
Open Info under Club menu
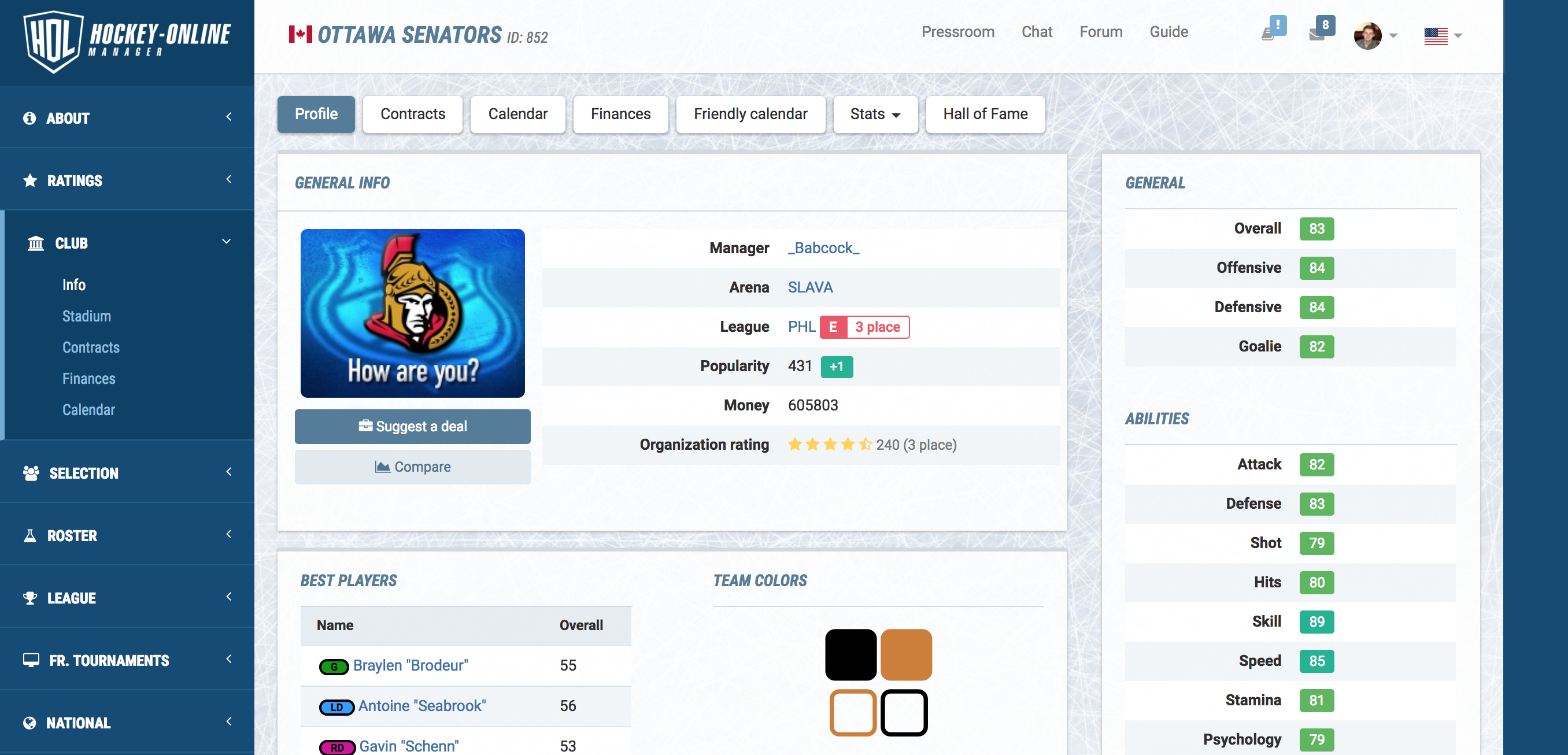click(73, 286)
